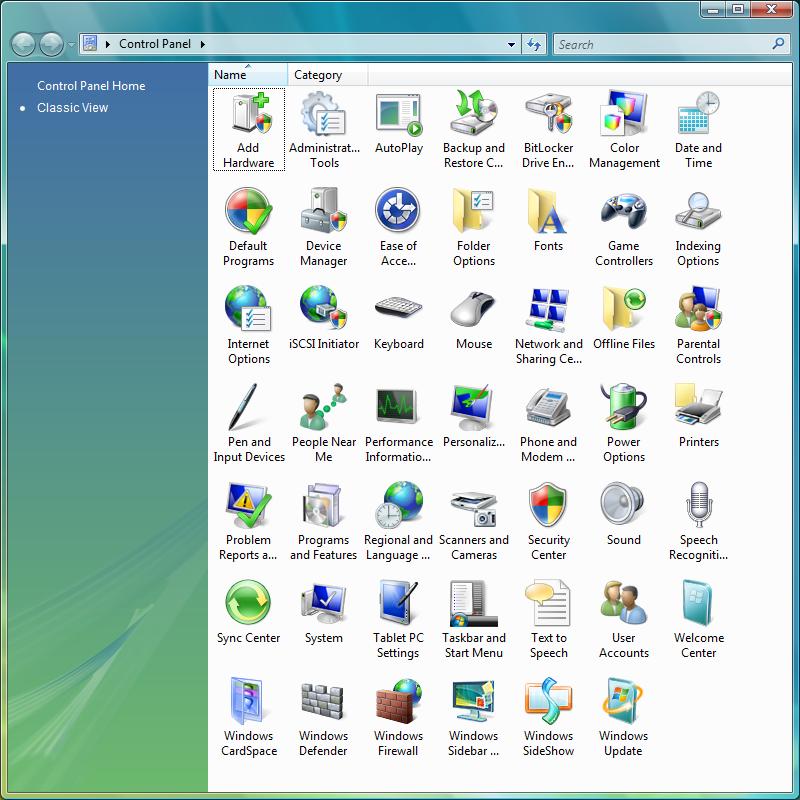800x800 pixels.
Task: Click the Back navigation button
Action: click(x=23, y=44)
